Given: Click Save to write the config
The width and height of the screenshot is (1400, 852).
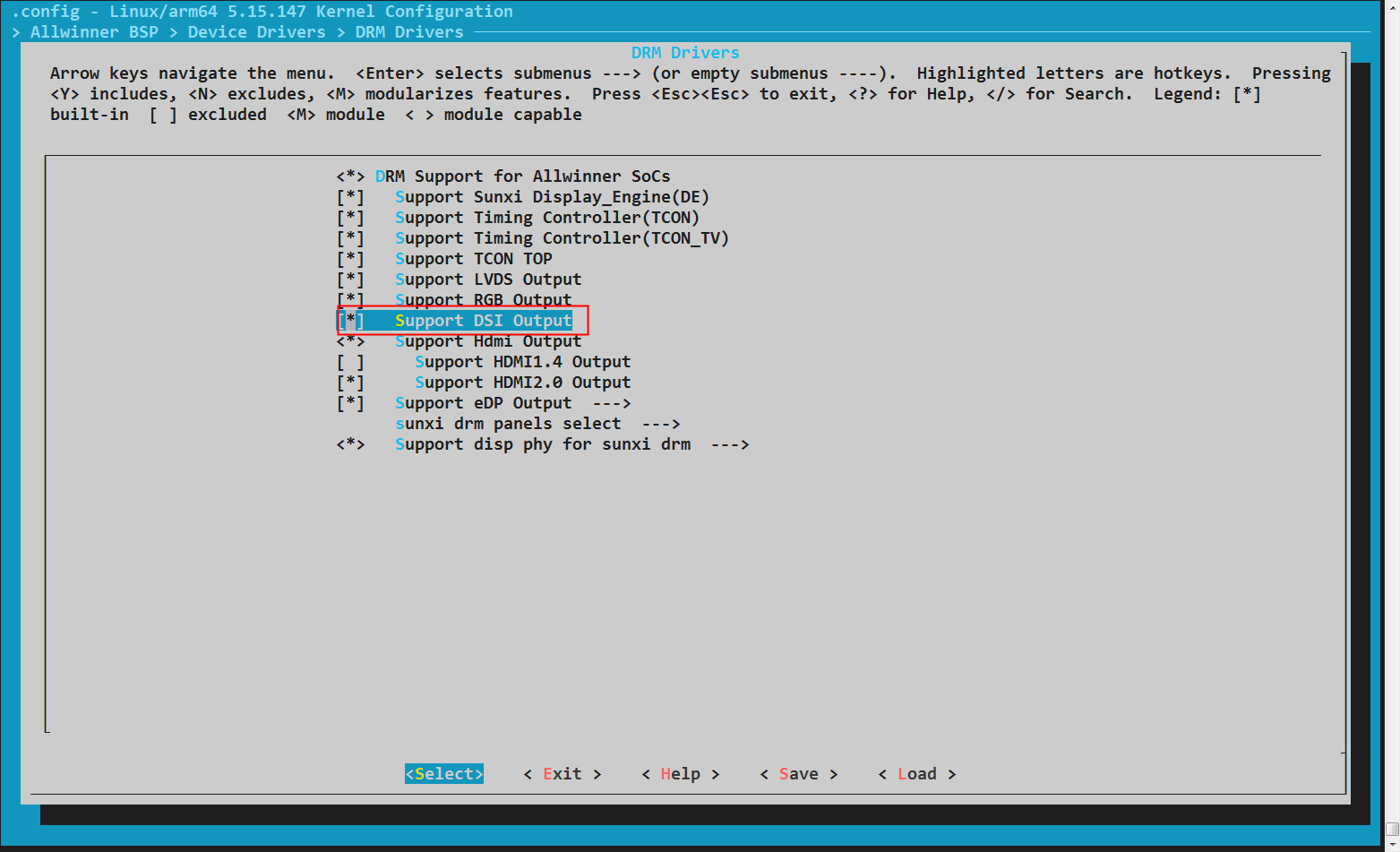Looking at the screenshot, I should point(798,774).
